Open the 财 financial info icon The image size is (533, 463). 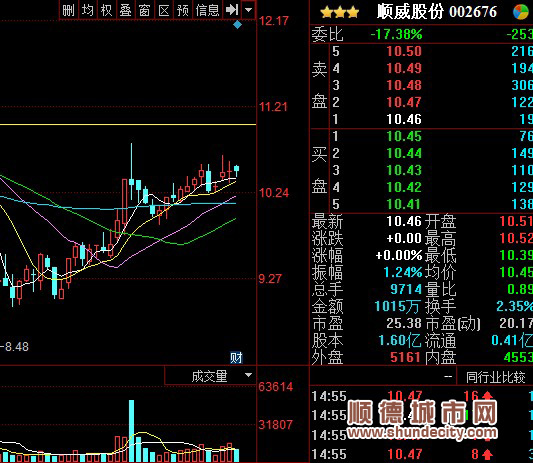coord(236,358)
